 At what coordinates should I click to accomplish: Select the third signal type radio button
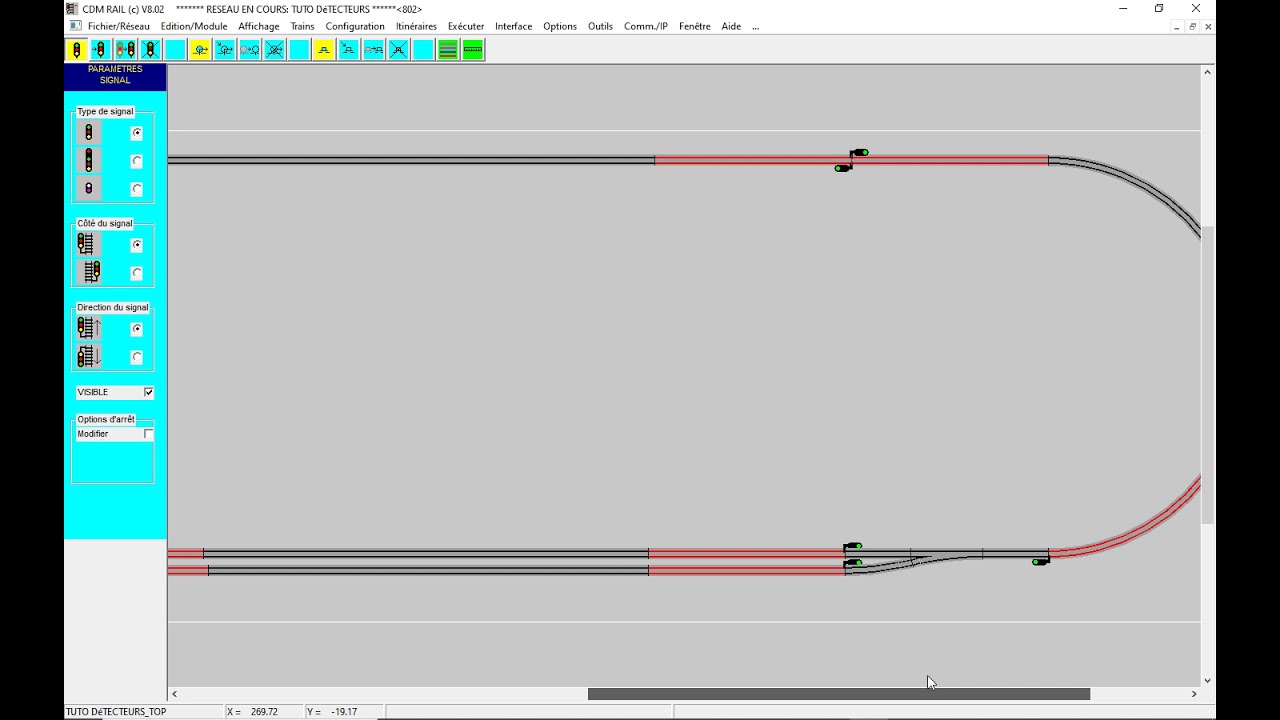[137, 189]
